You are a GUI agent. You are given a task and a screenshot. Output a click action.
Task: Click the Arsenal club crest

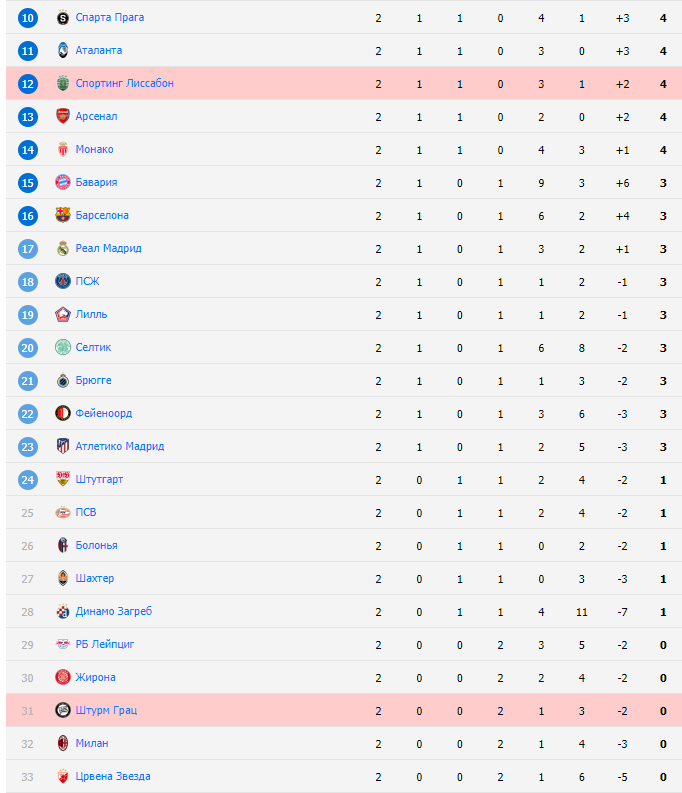[x=63, y=117]
